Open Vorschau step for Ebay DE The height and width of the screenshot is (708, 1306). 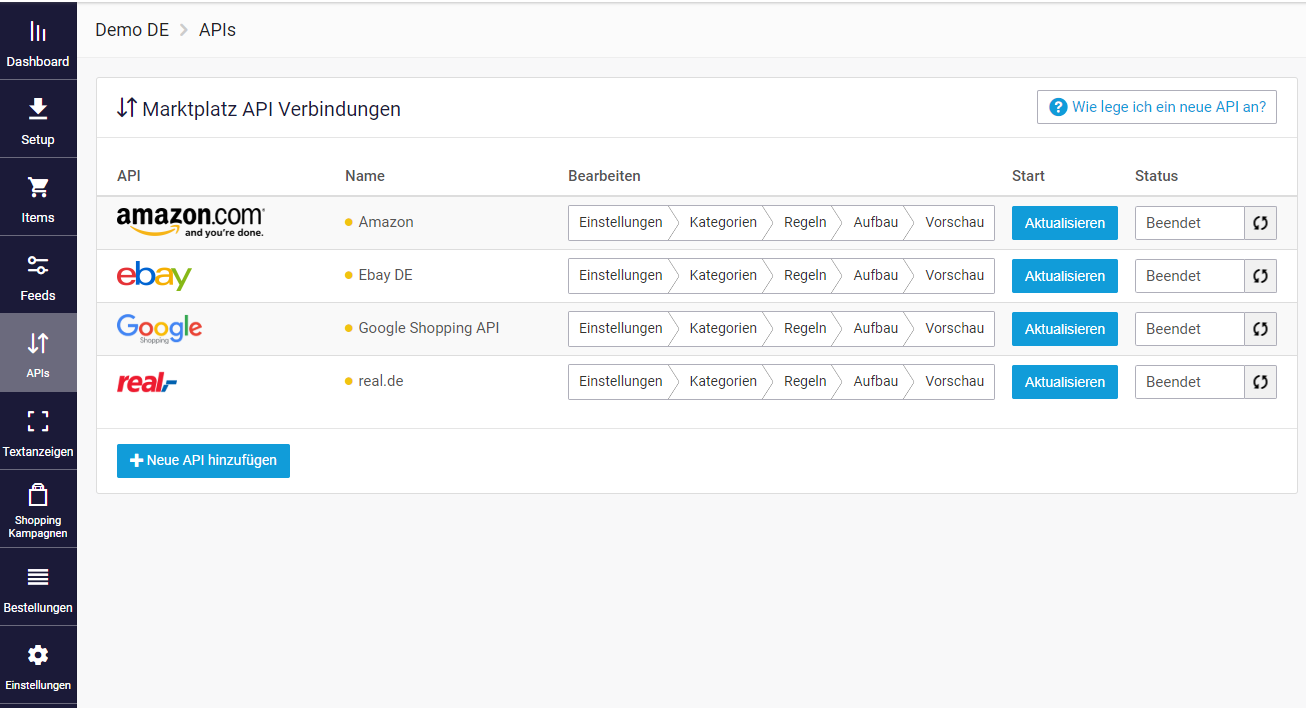[954, 276]
